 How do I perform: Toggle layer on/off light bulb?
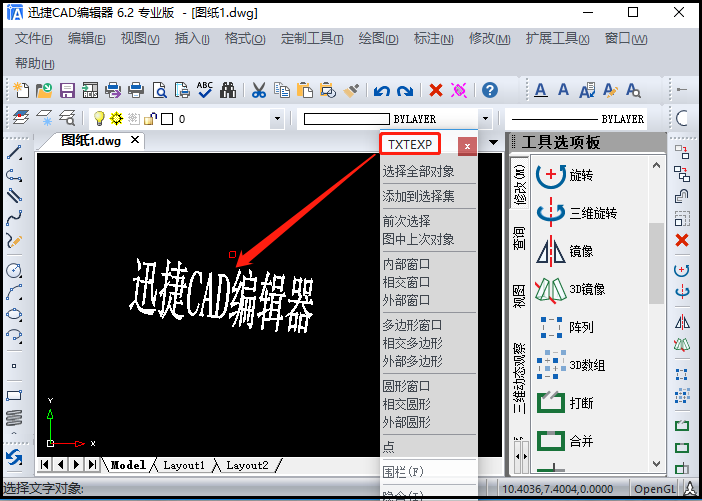99,119
